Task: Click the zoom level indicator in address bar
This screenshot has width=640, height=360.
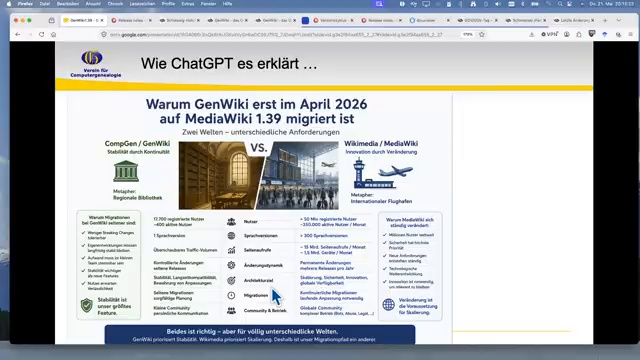Action: click(467, 35)
